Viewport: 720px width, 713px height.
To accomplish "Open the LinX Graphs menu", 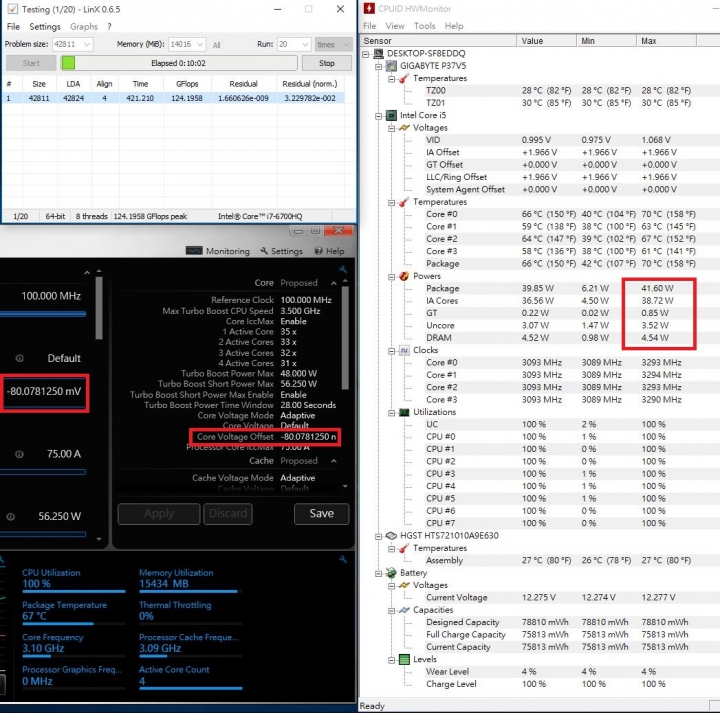I will pos(84,26).
